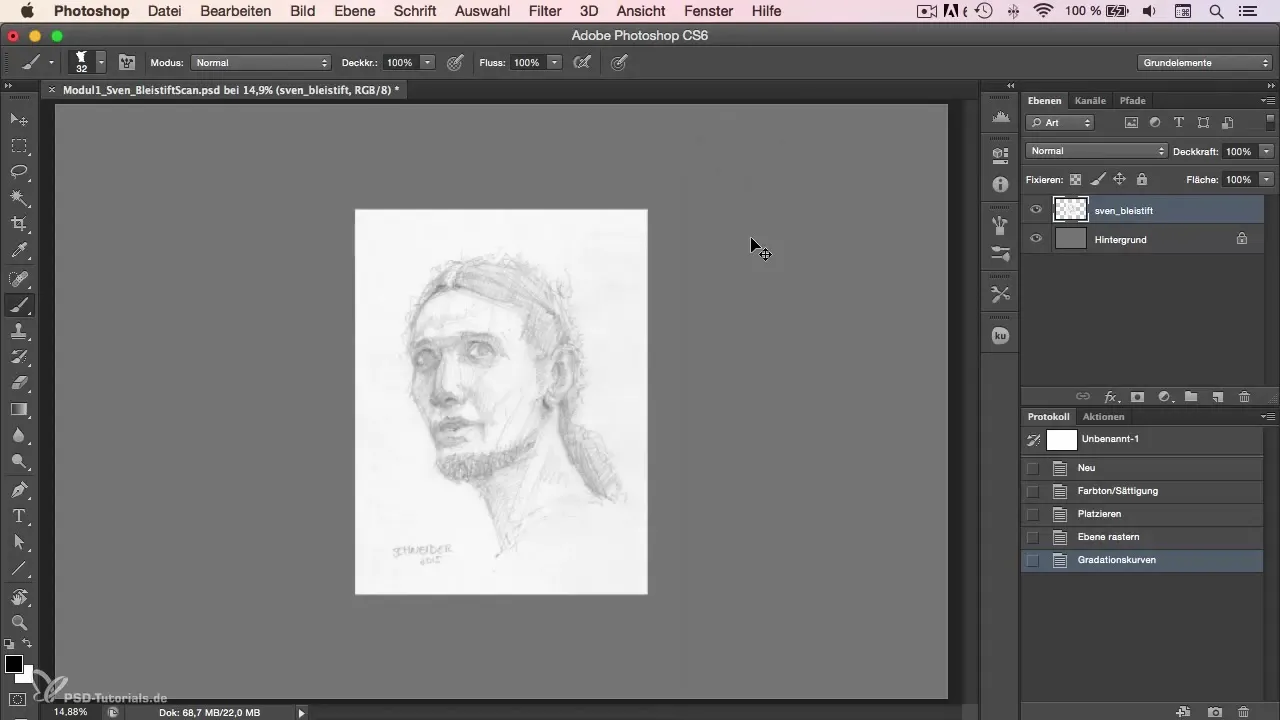Select the Blur tool
This screenshot has width=1280, height=720.
(x=19, y=435)
